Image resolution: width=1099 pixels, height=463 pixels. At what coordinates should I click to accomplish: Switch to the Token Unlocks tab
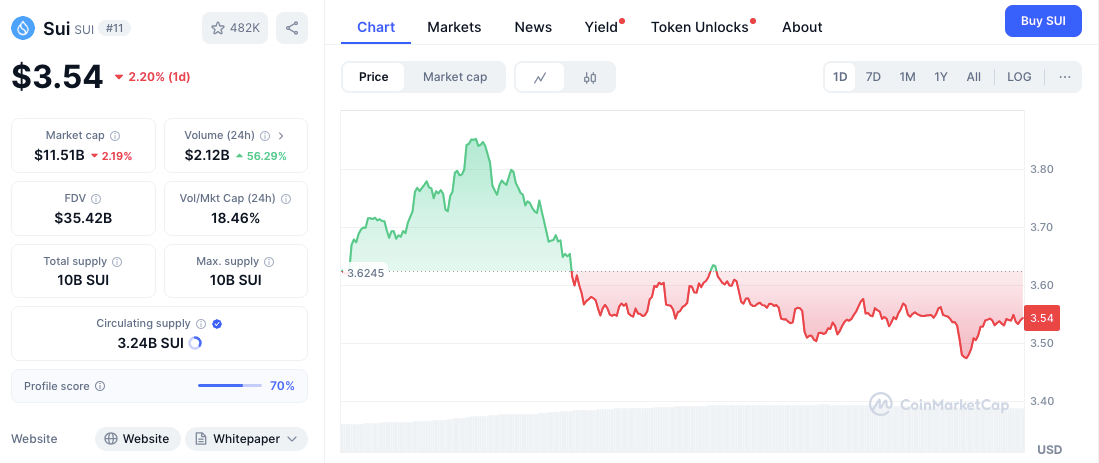click(x=700, y=27)
